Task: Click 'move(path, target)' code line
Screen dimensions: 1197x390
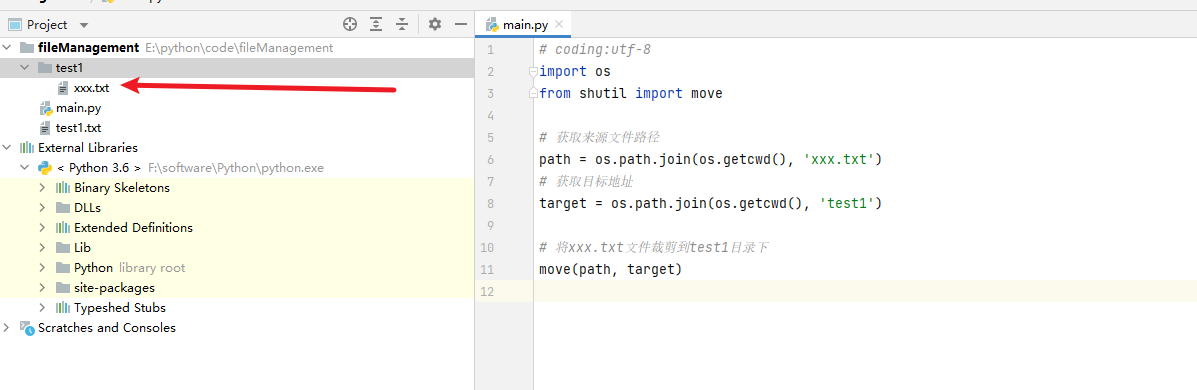Action: pyautogui.click(x=610, y=269)
